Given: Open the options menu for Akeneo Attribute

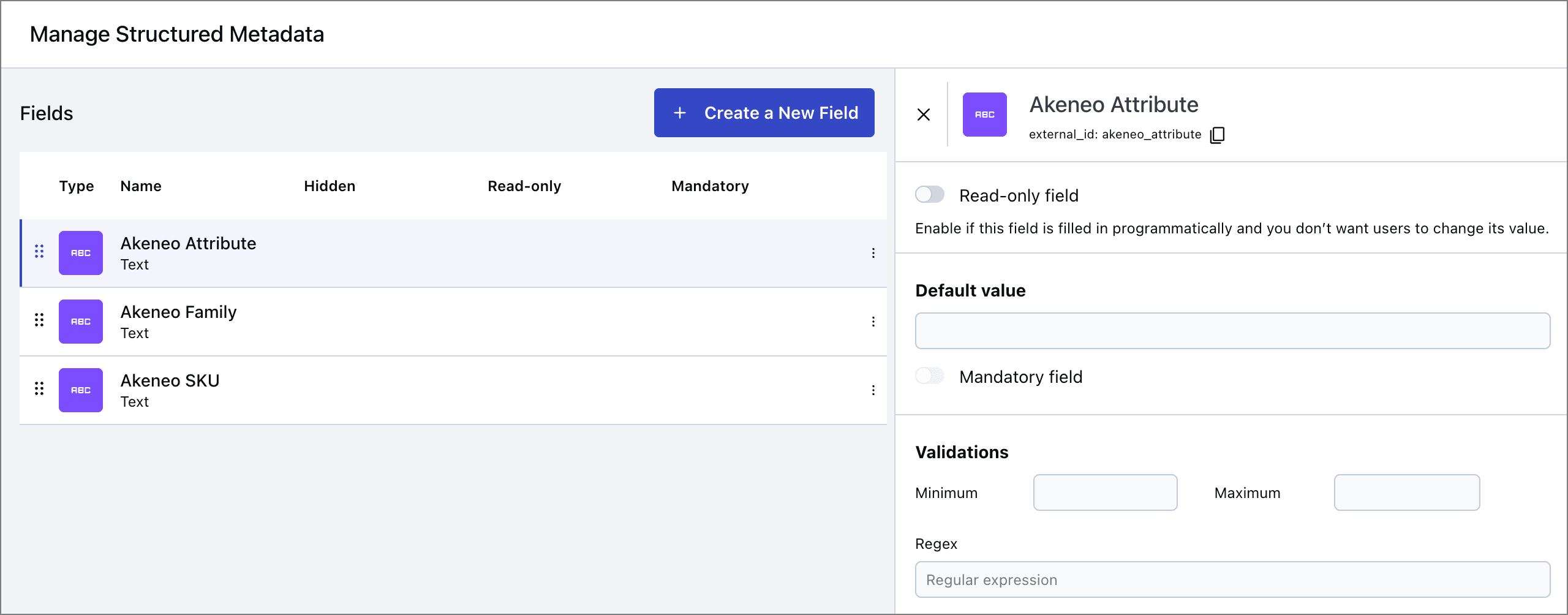Looking at the screenshot, I should pos(873,253).
